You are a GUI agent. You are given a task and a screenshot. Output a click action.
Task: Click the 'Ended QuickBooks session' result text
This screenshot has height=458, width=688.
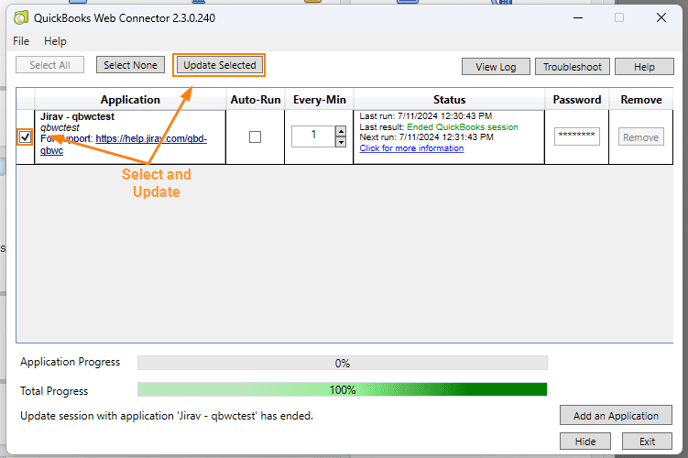click(x=462, y=127)
